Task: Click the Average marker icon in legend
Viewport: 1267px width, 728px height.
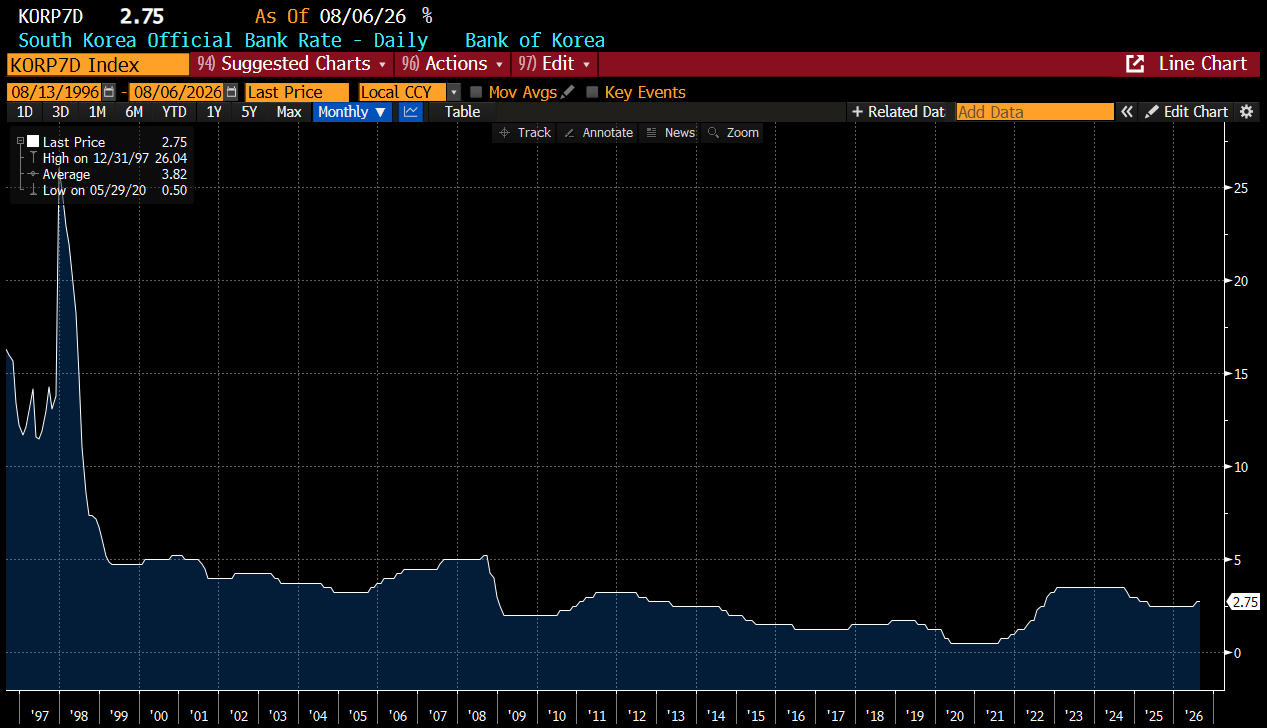Action: 33,174
